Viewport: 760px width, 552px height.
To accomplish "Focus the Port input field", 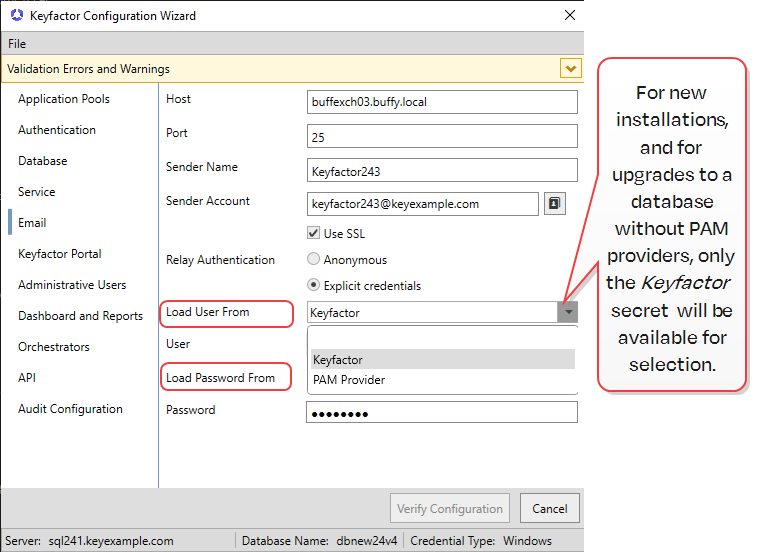I will [x=442, y=136].
